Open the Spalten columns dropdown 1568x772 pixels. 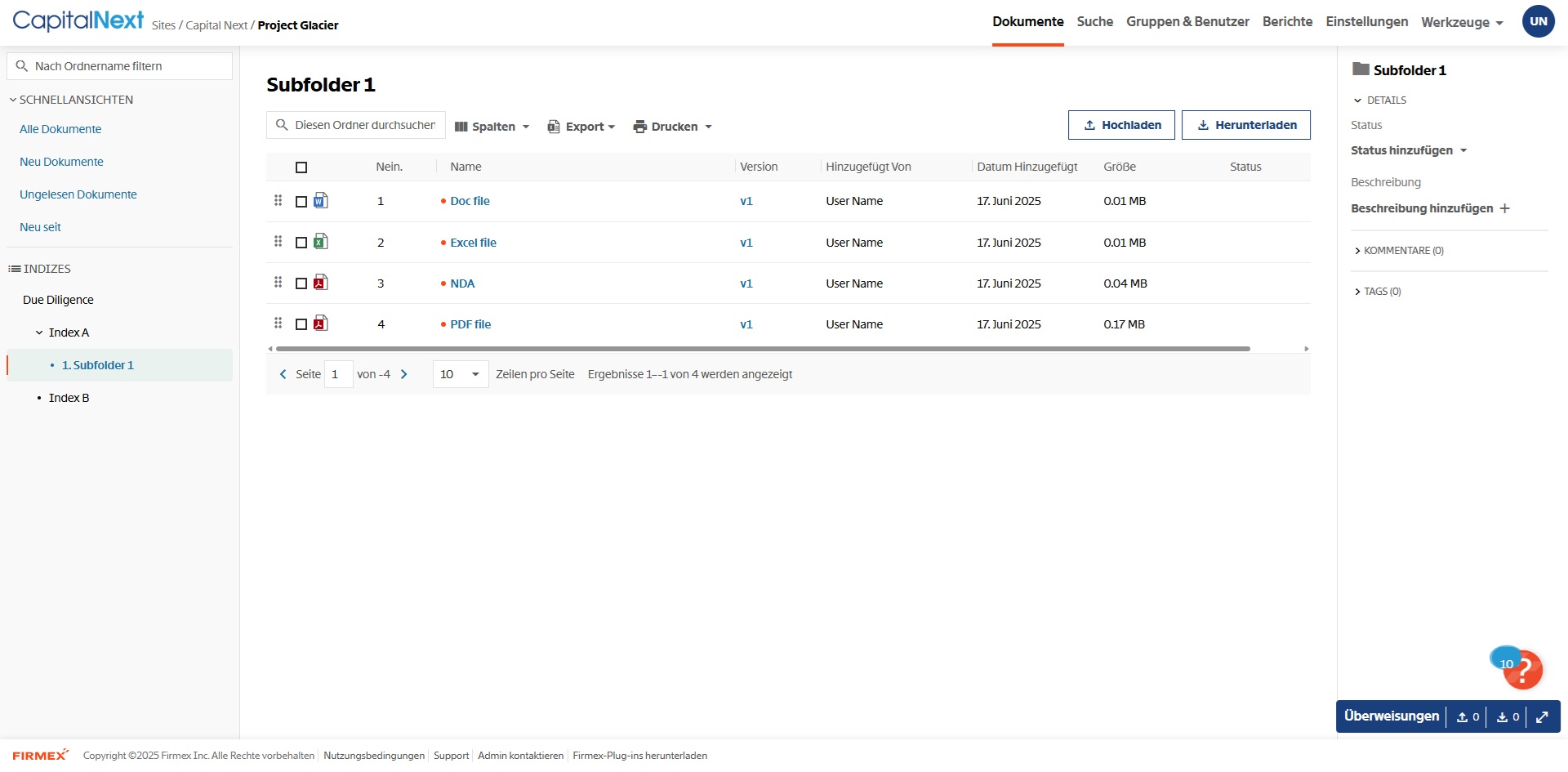492,127
